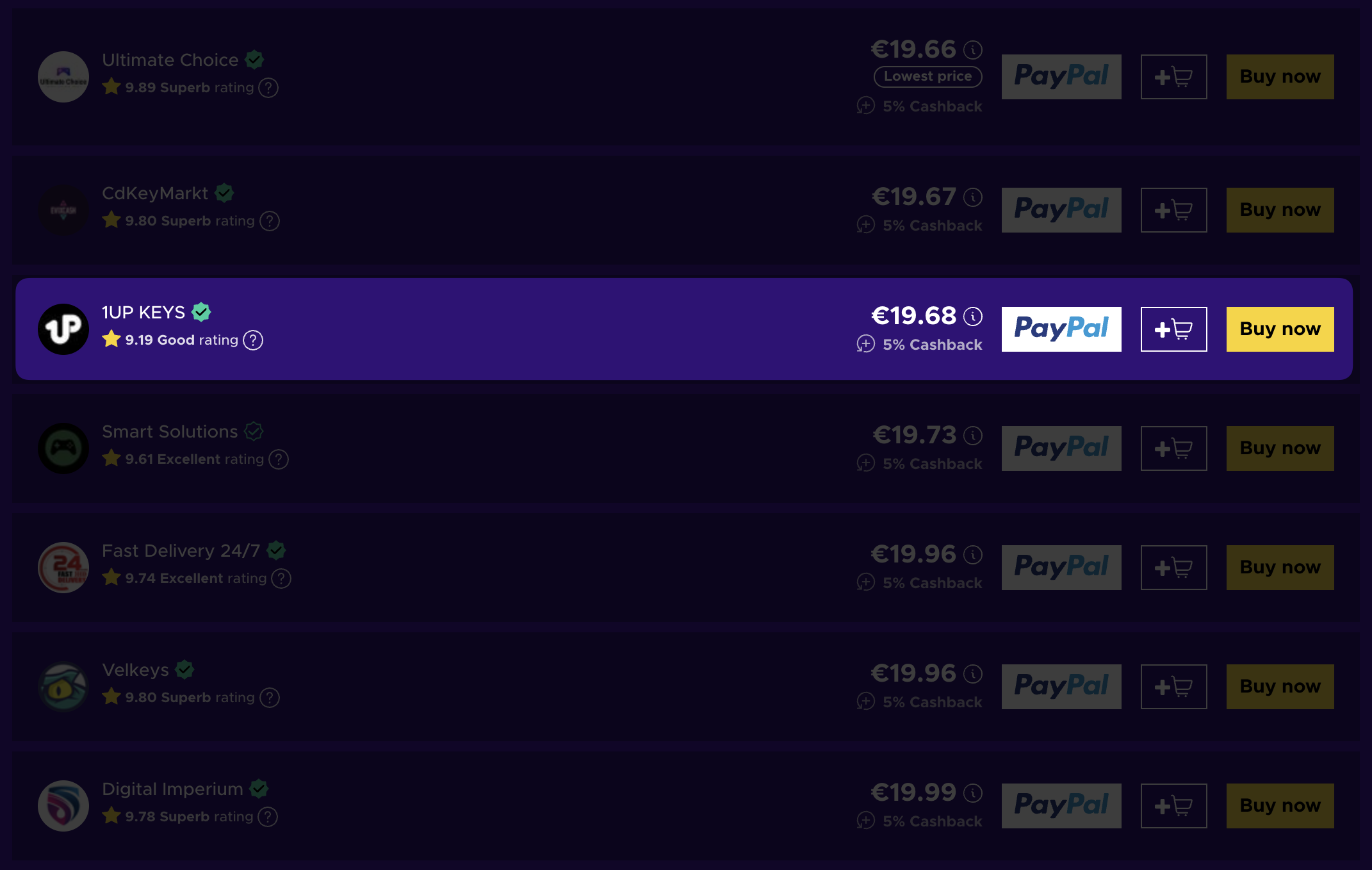
Task: Open the Fast Delivery 24/7 seller link
Action: (181, 551)
